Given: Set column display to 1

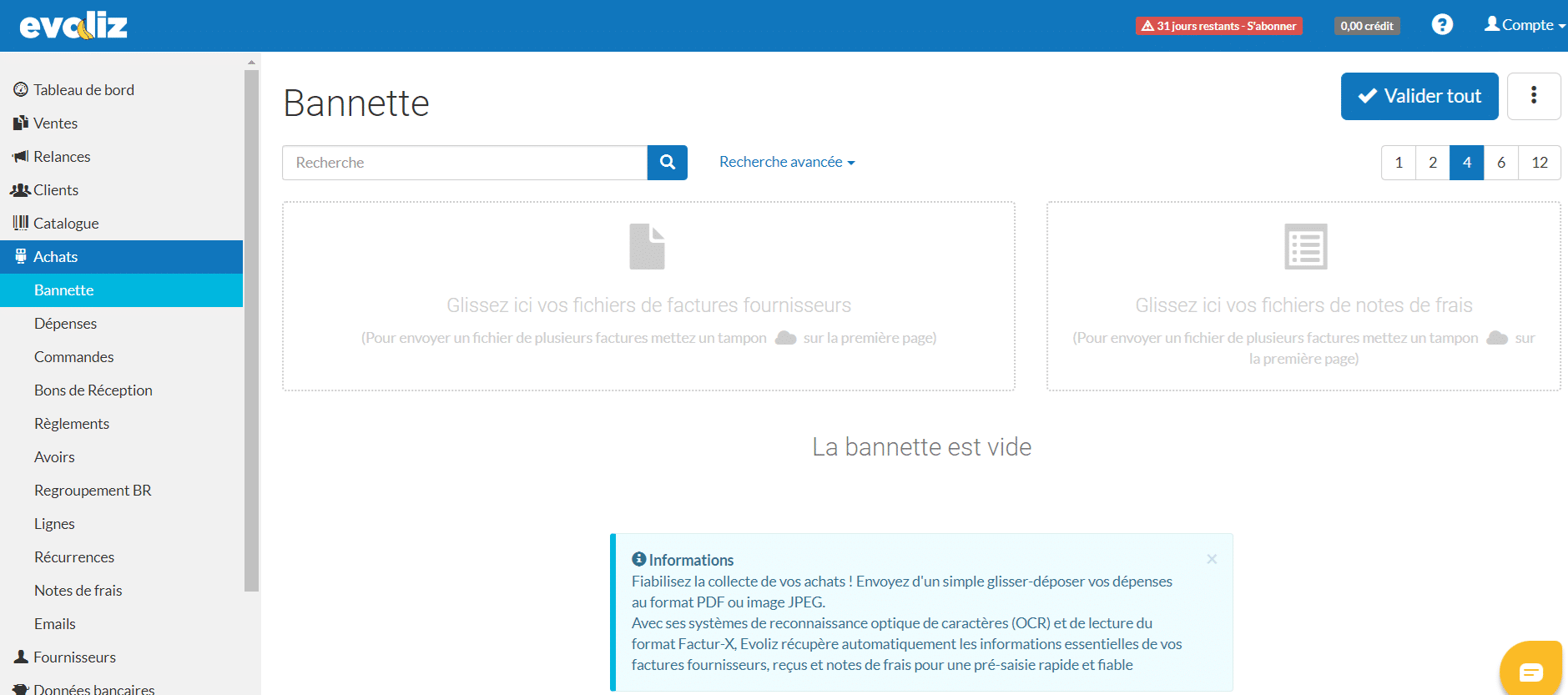Looking at the screenshot, I should point(1399,163).
